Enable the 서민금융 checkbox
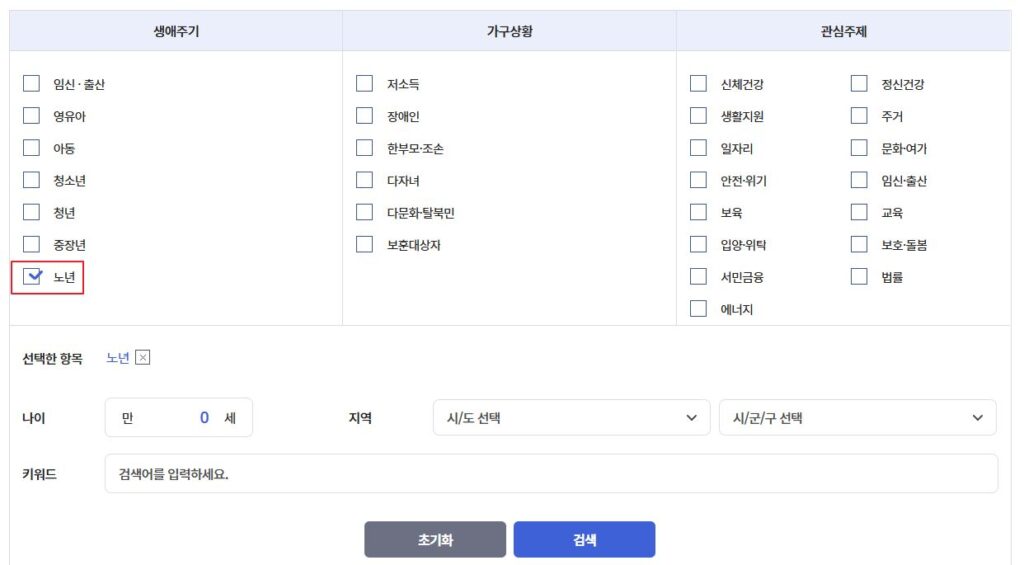 pos(698,277)
